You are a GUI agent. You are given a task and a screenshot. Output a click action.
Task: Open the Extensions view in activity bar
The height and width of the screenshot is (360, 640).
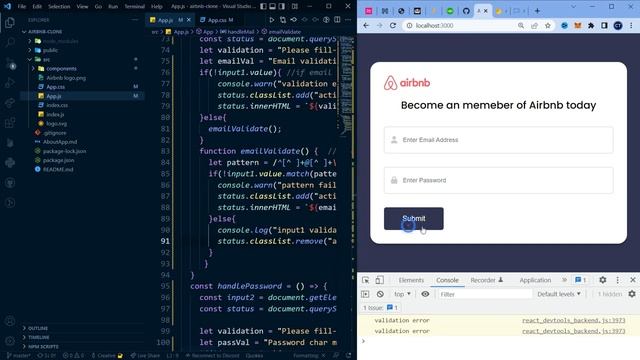[10, 122]
